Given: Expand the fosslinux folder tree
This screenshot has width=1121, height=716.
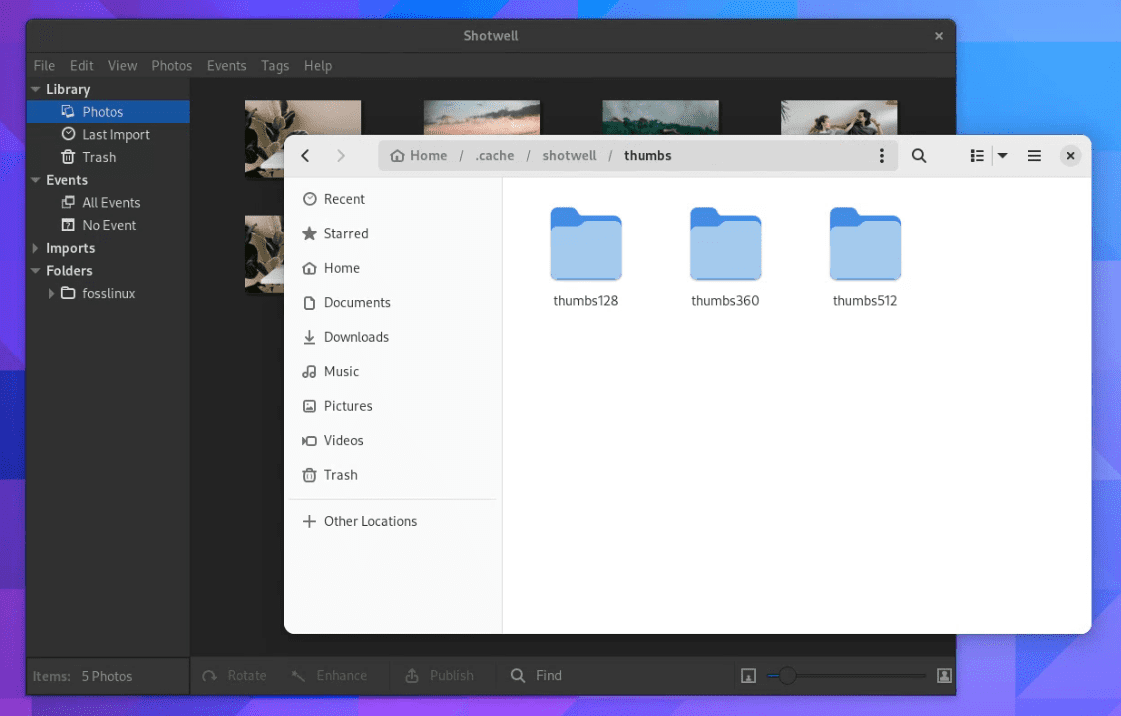Looking at the screenshot, I should (x=51, y=294).
